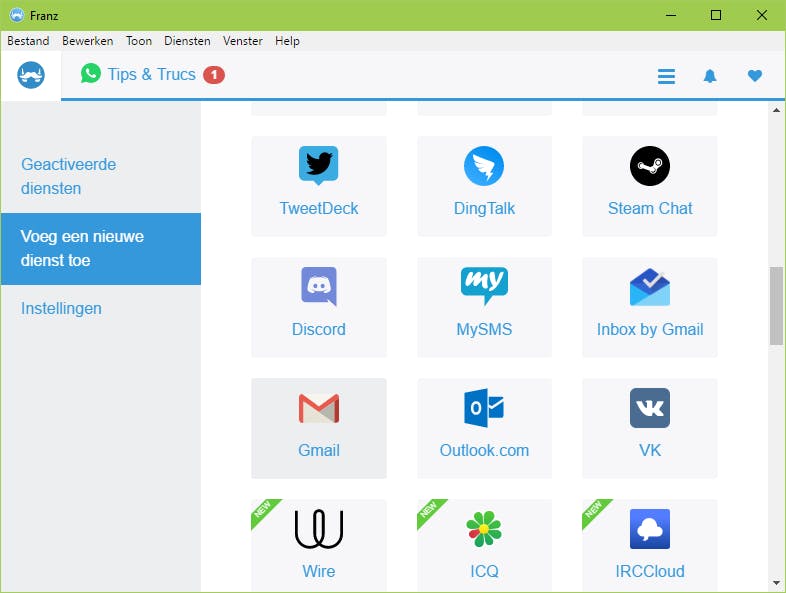This screenshot has width=786, height=593.
Task: Open Instellingen in the sidebar
Action: pyautogui.click(x=101, y=308)
